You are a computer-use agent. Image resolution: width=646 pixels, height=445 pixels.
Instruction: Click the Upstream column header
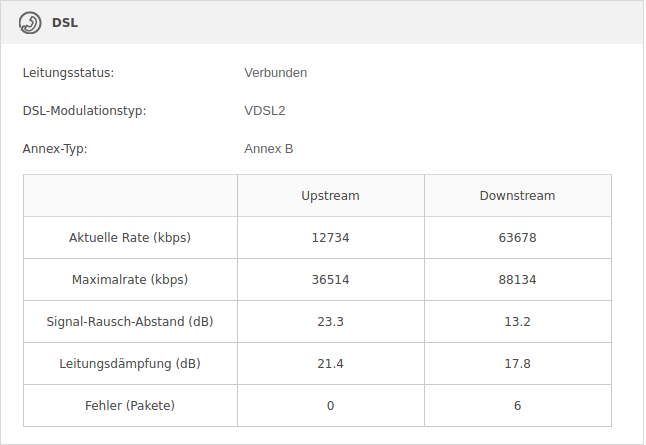coord(330,196)
